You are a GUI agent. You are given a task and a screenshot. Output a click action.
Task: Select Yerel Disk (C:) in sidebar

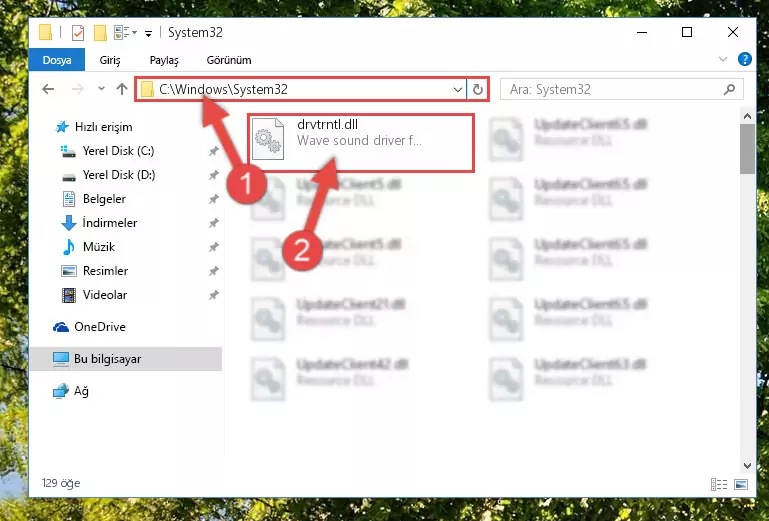tap(118, 151)
